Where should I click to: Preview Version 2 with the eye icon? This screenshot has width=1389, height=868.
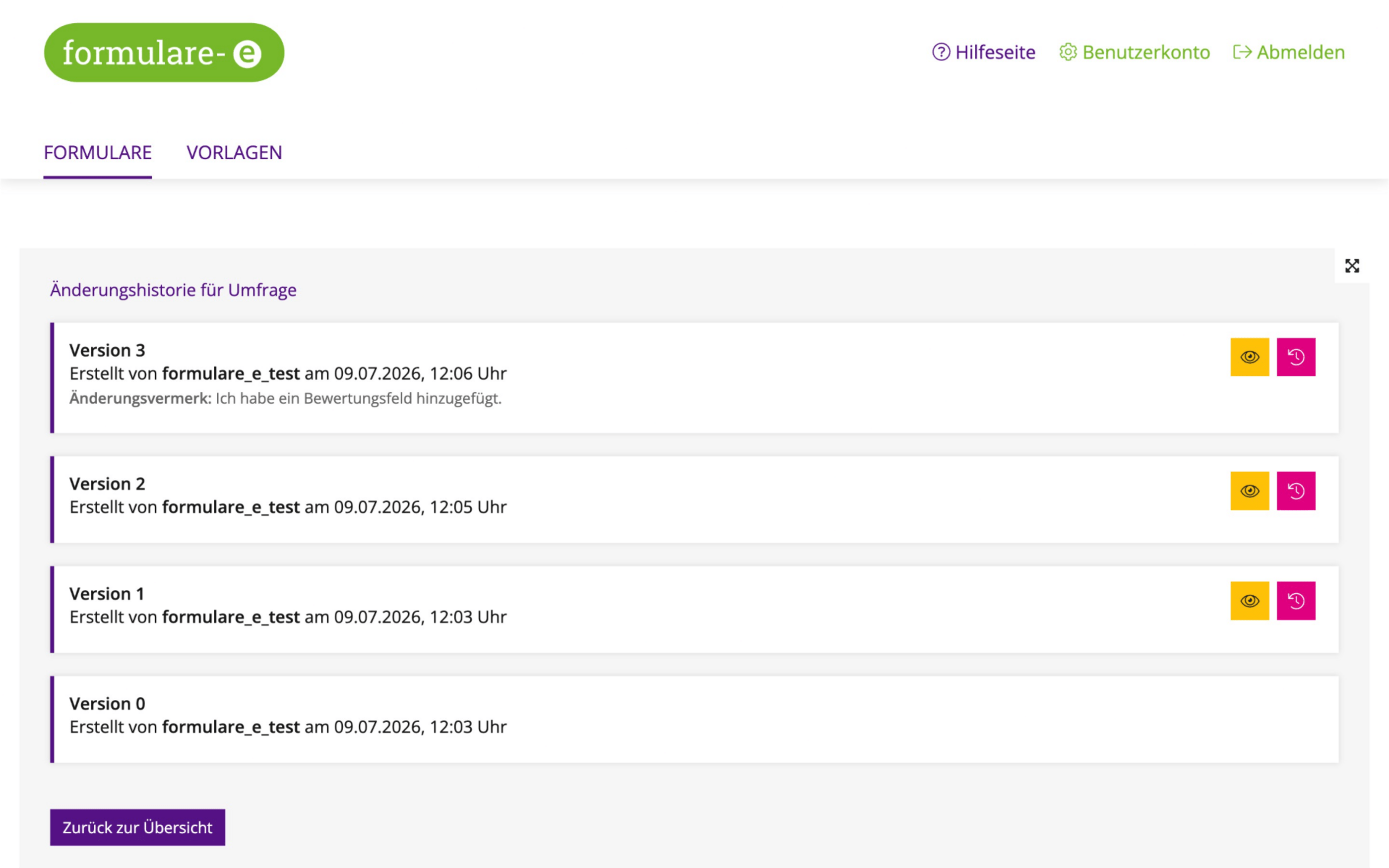pyautogui.click(x=1250, y=491)
